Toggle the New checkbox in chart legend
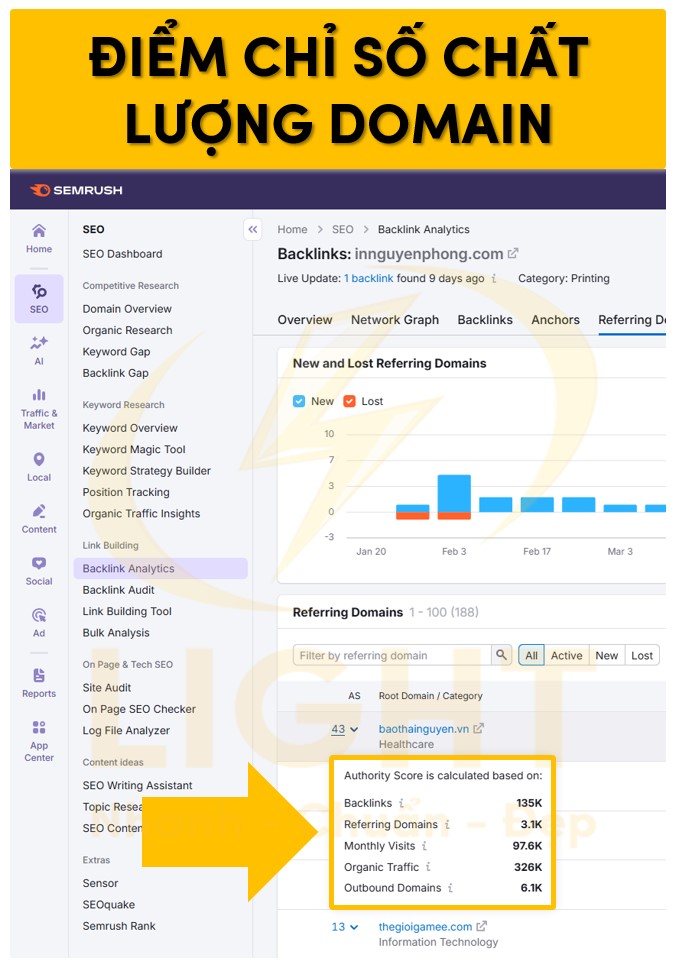Viewport: 678px width, 971px height. click(299, 401)
